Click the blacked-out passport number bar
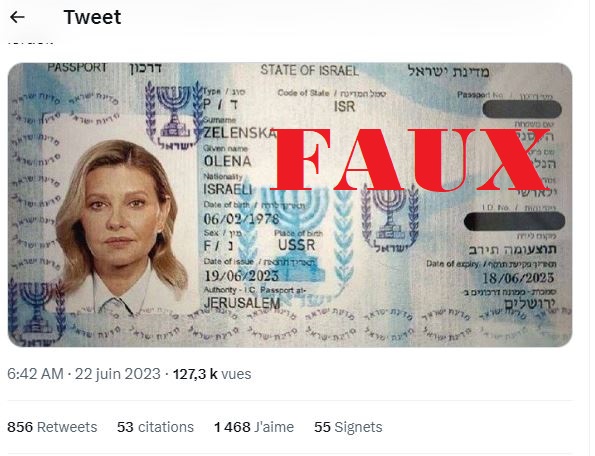 (522, 109)
